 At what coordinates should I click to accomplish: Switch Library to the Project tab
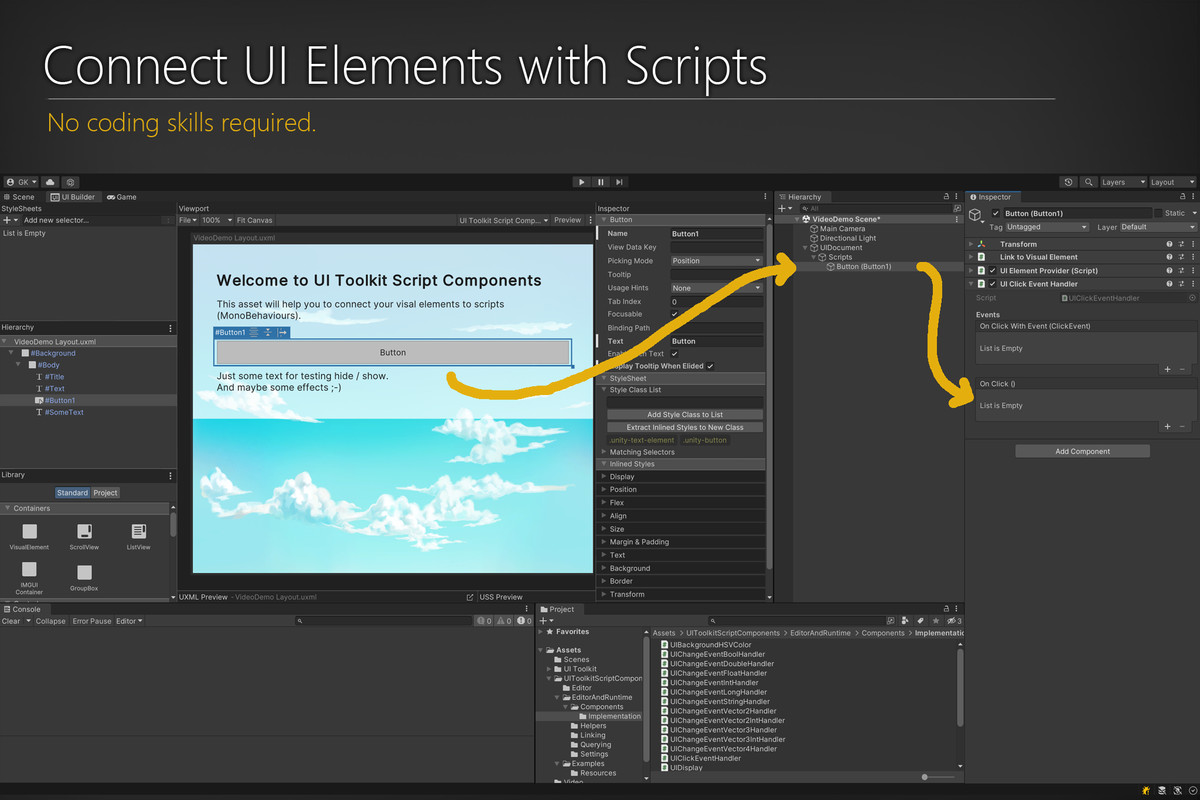click(x=105, y=493)
